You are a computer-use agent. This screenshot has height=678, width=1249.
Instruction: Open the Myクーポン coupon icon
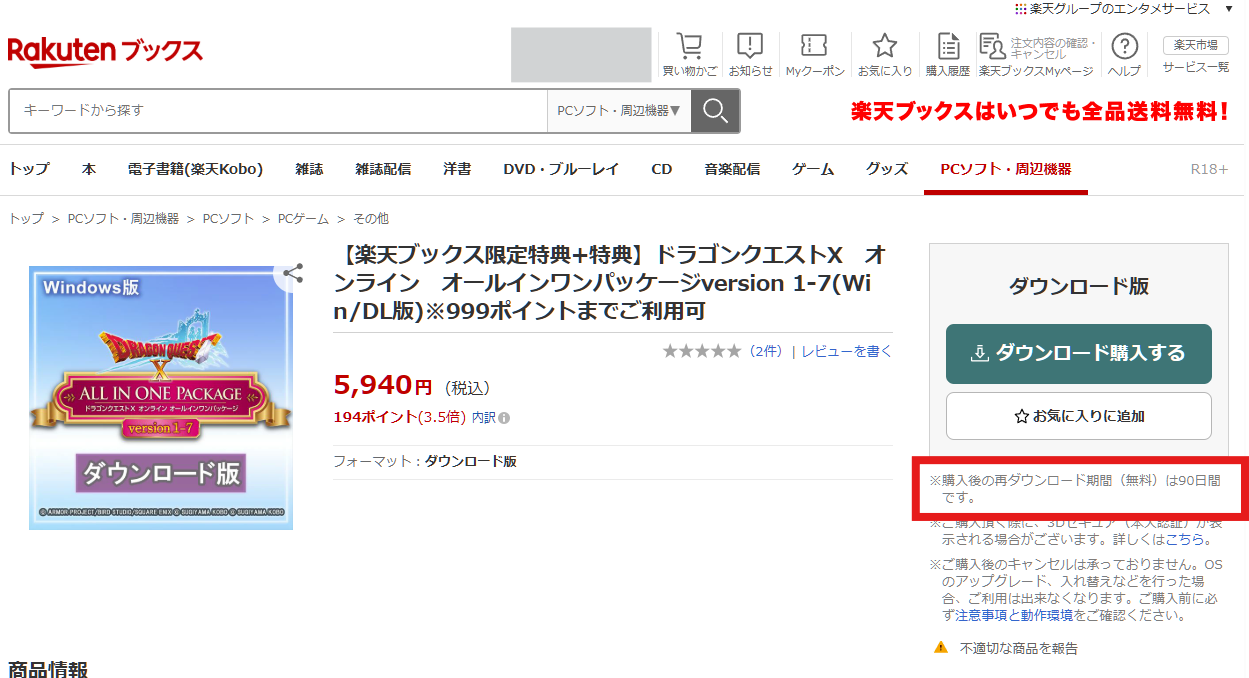(x=815, y=54)
